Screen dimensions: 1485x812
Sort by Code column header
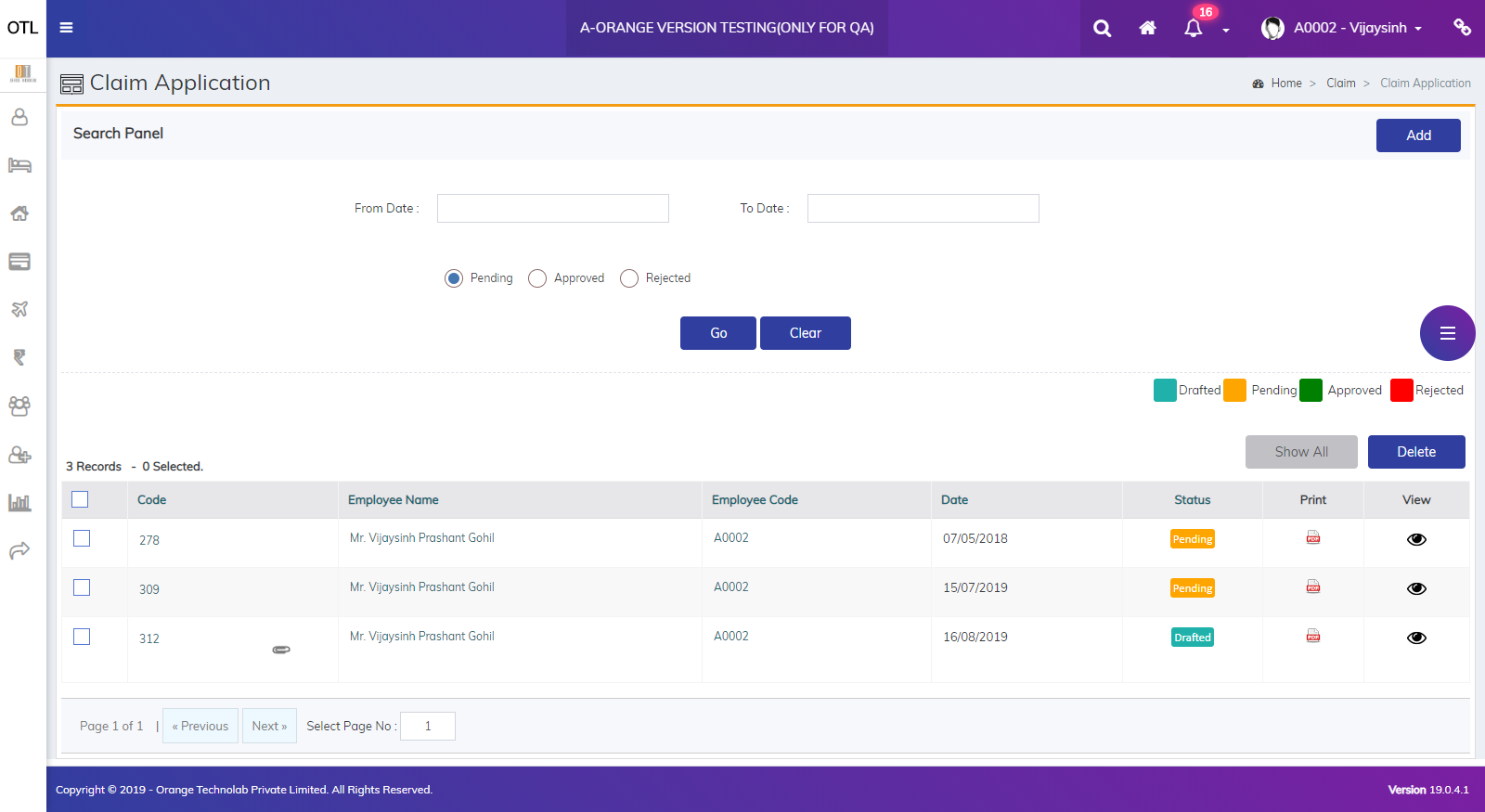pyautogui.click(x=152, y=500)
